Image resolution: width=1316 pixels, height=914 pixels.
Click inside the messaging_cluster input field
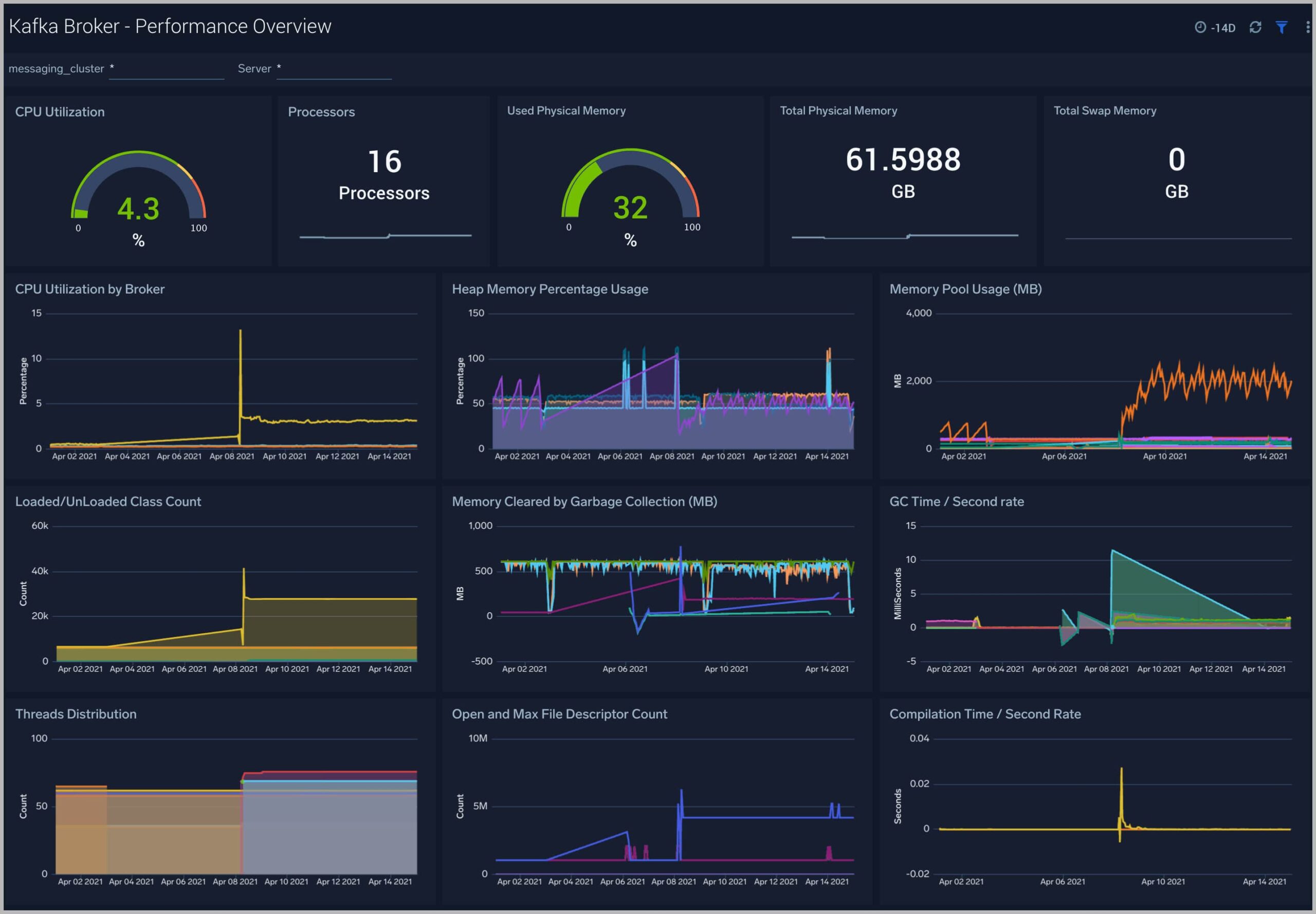click(x=166, y=69)
